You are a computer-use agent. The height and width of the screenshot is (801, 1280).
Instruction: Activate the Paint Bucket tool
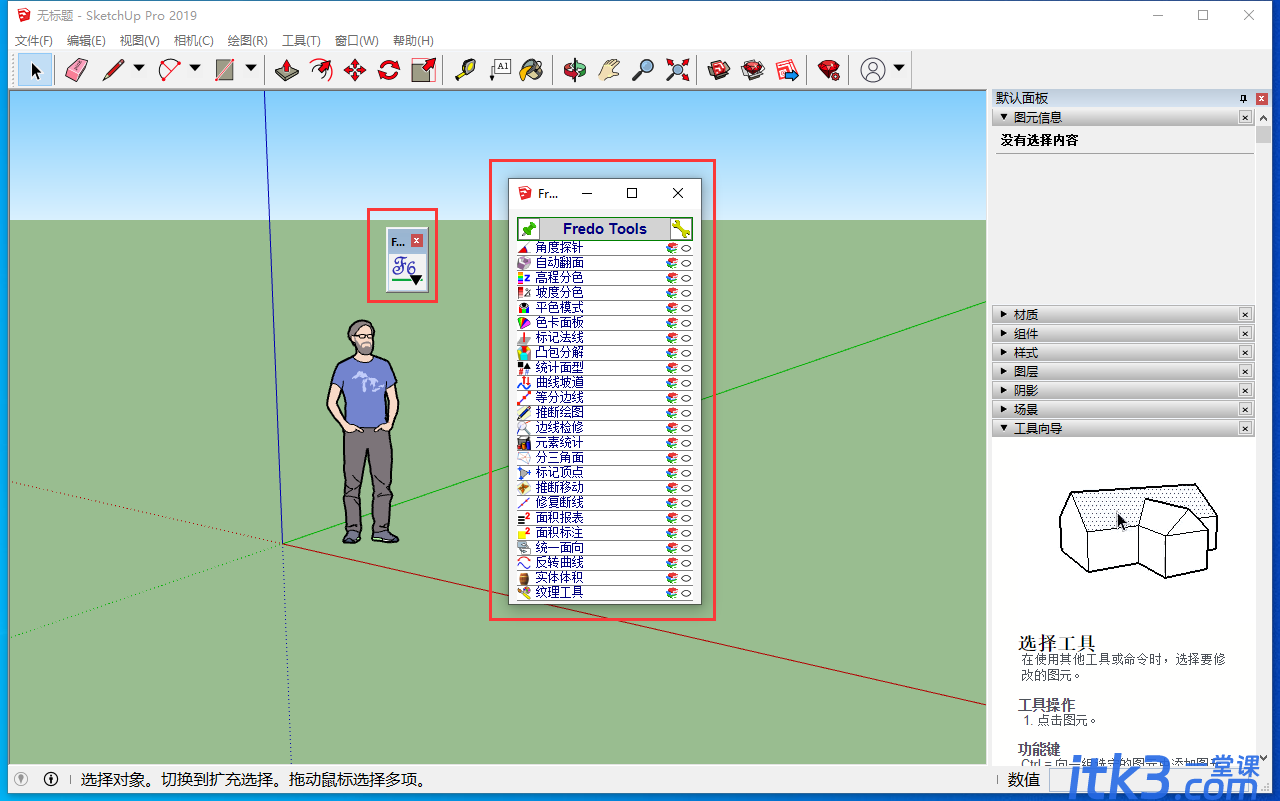pyautogui.click(x=532, y=70)
